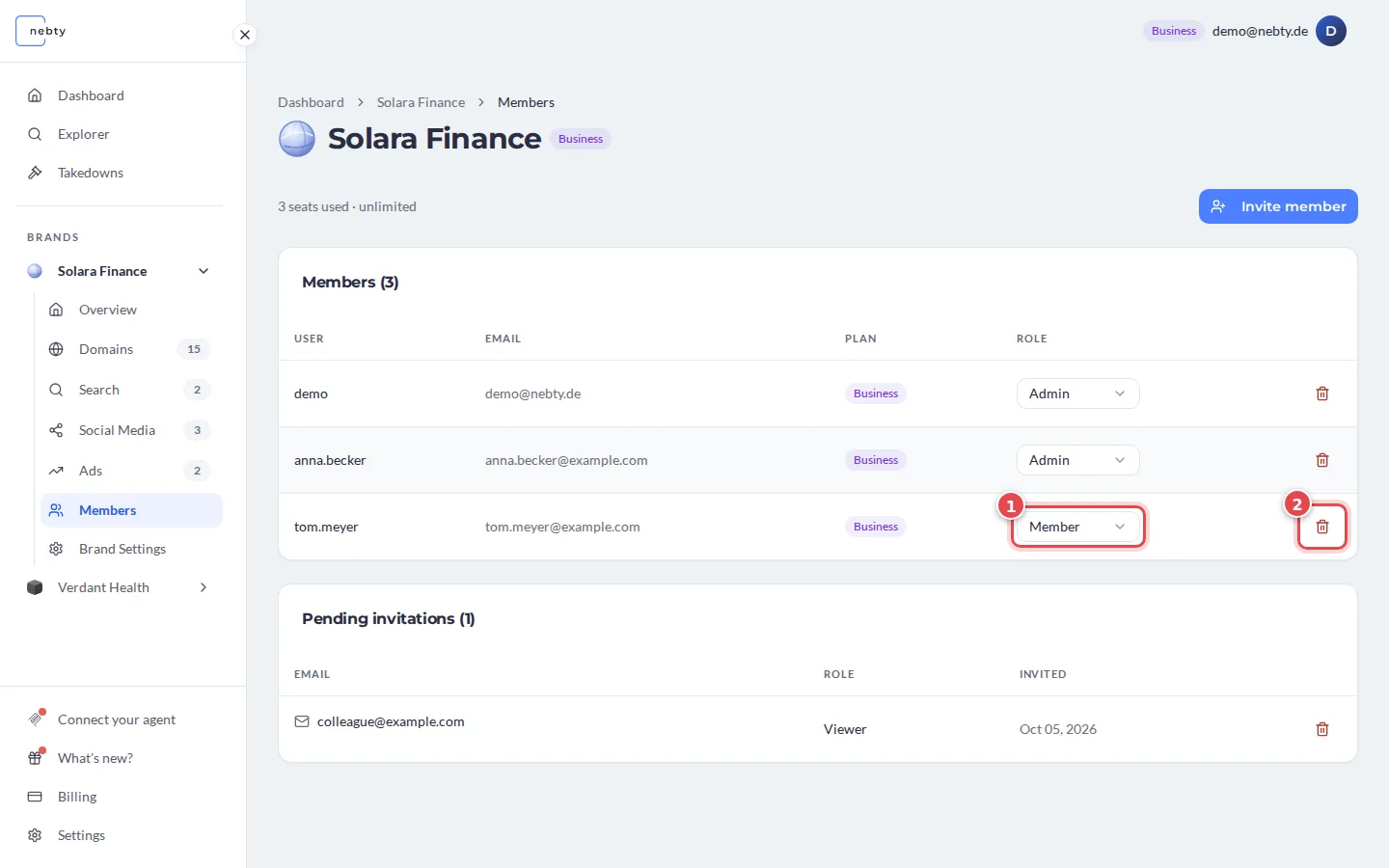
Task: Click the anna.becker@example.com email cell
Action: [x=566, y=460]
